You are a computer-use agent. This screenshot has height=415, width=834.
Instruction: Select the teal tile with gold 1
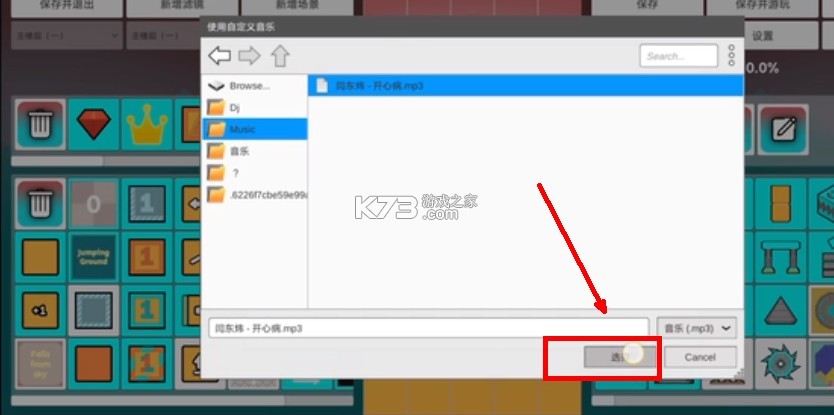pyautogui.click(x=147, y=310)
